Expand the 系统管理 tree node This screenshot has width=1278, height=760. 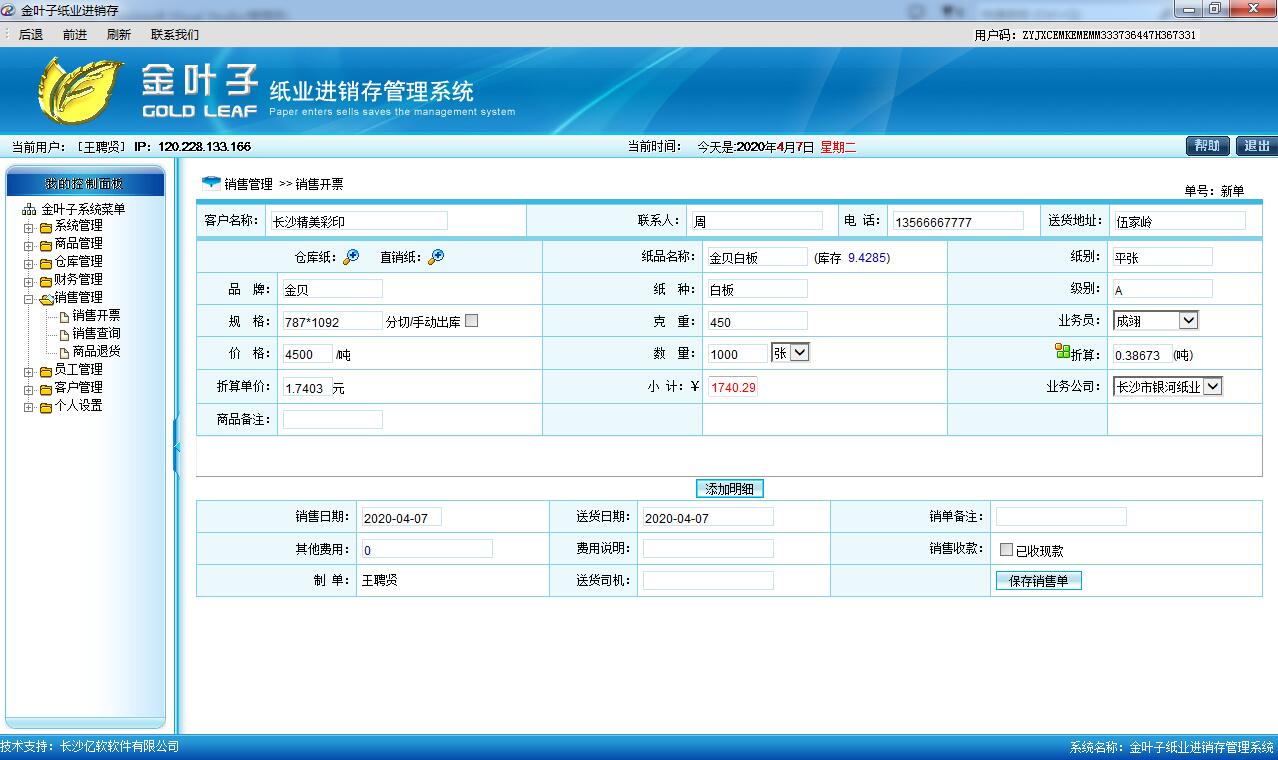tap(29, 227)
